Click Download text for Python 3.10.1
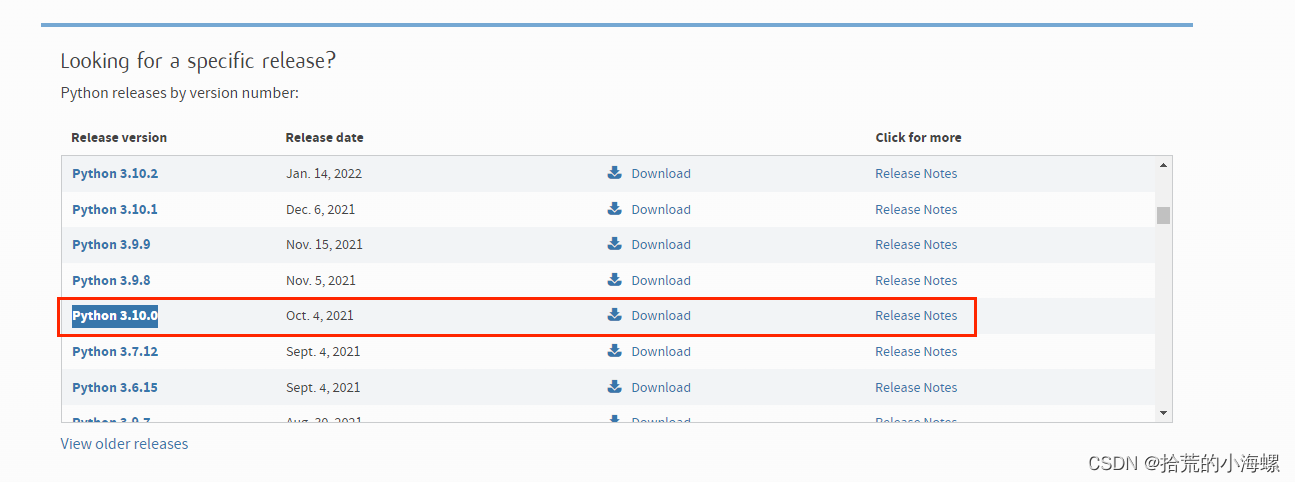This screenshot has height=482, width=1295. tap(661, 209)
